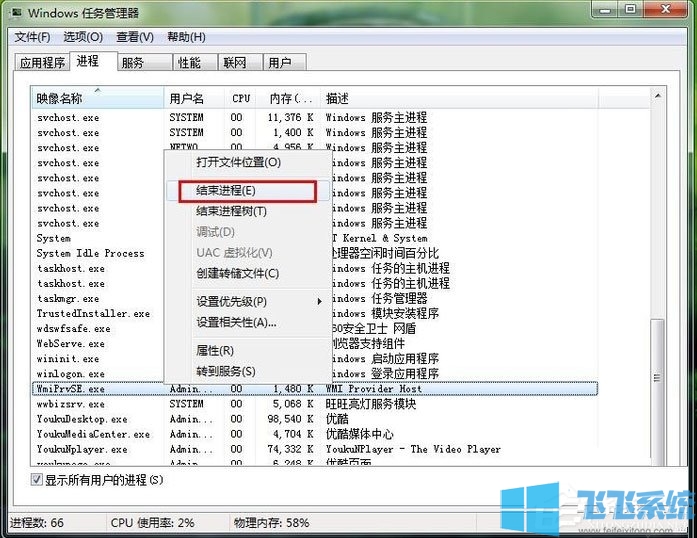The width and height of the screenshot is (697, 538).
Task: Select the YoukuNplayer.exe process row
Action: click(x=315, y=450)
